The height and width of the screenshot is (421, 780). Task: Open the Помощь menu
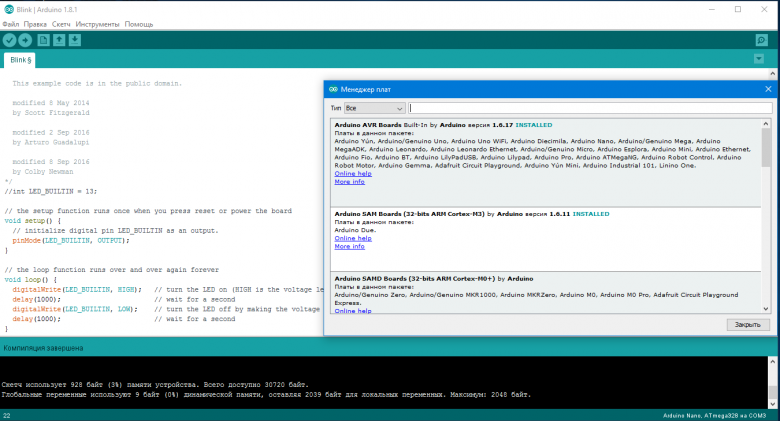(x=139, y=24)
